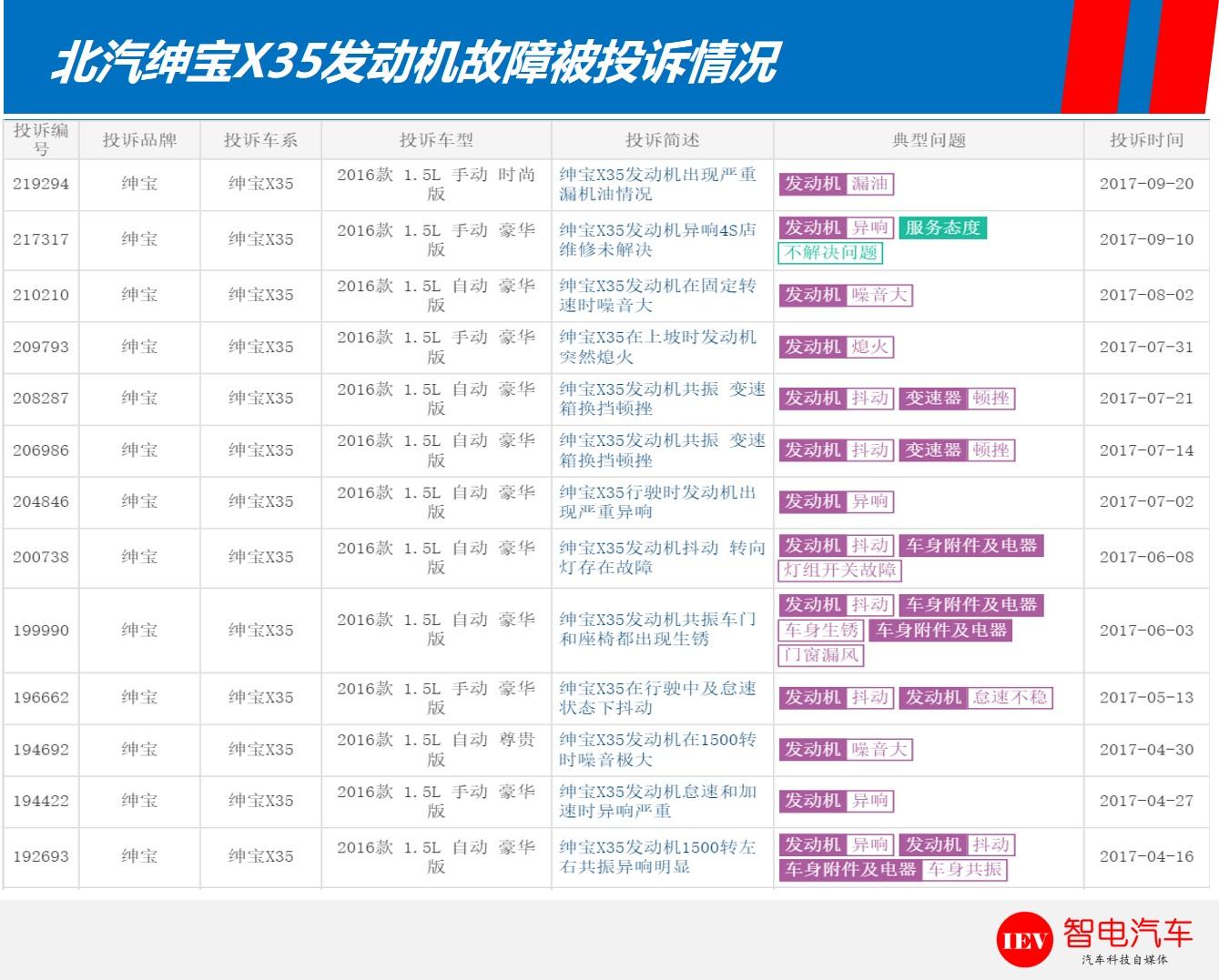
Task: Open complaint 192693 resonance description link
Action: click(657, 856)
